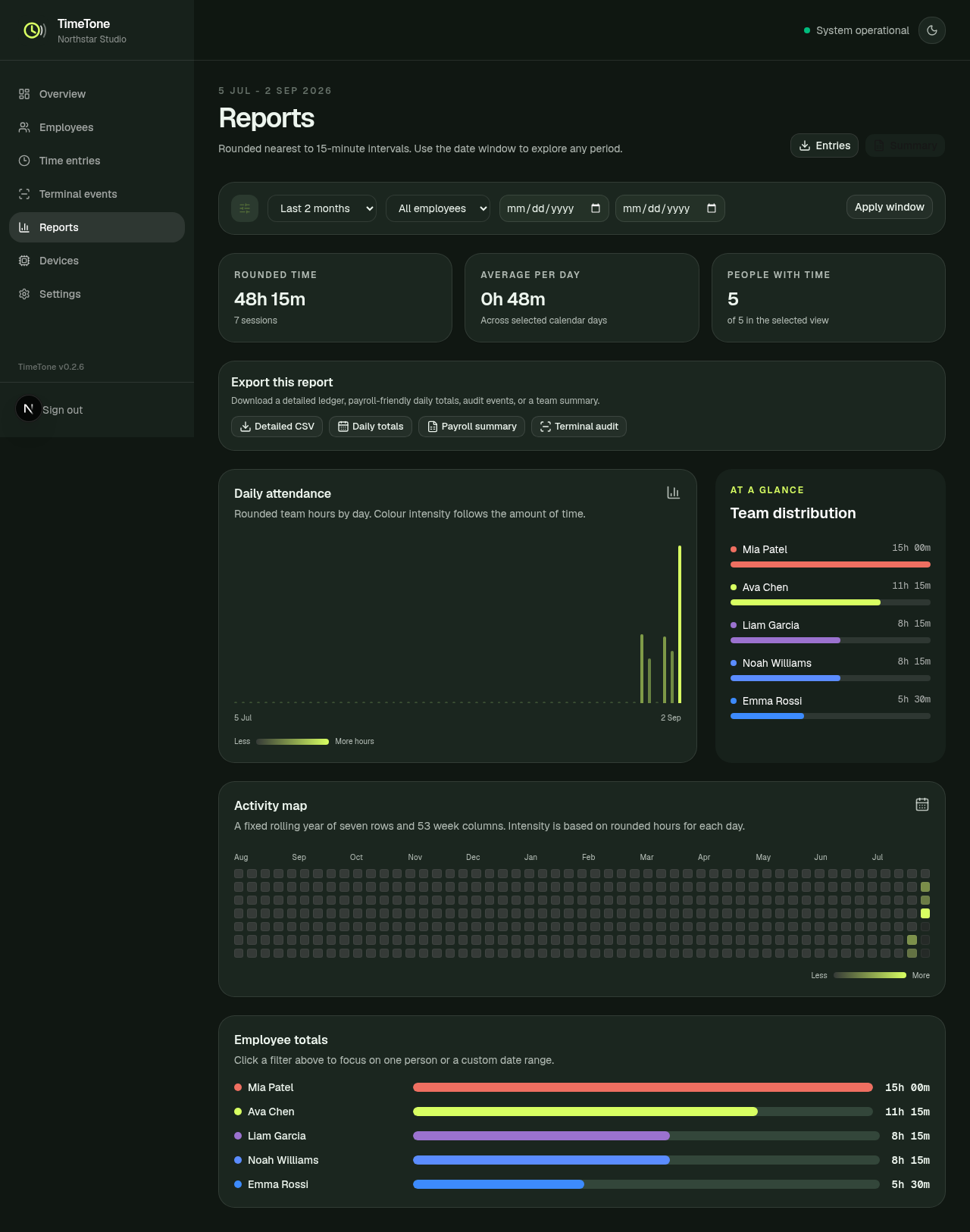
Task: Click the start date input field
Action: pyautogui.click(x=554, y=208)
